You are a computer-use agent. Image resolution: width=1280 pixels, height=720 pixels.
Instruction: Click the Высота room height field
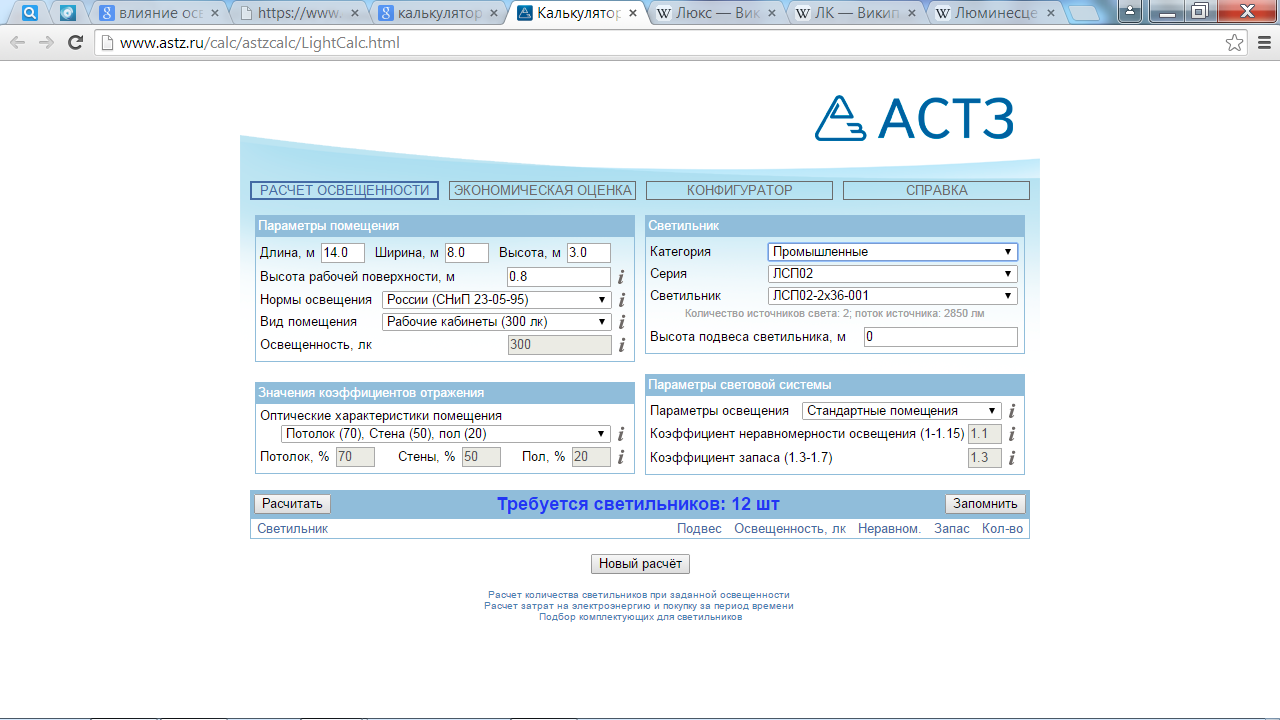(x=589, y=253)
